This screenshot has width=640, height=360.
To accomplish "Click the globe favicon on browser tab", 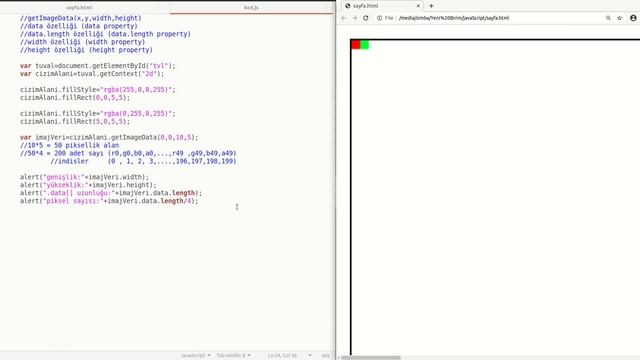I will (348, 6).
